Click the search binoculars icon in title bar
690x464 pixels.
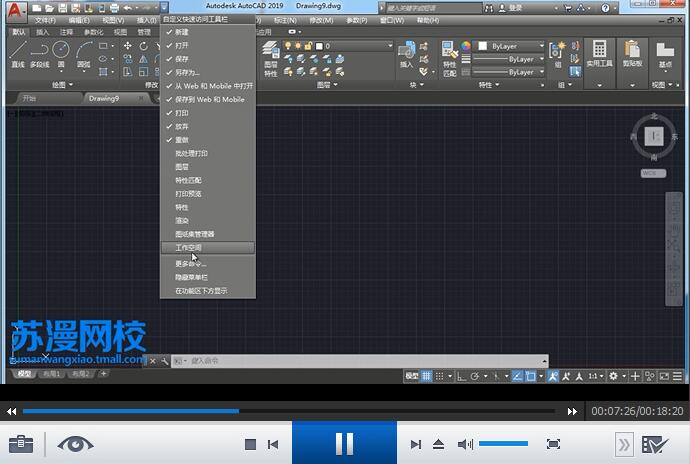(489, 8)
